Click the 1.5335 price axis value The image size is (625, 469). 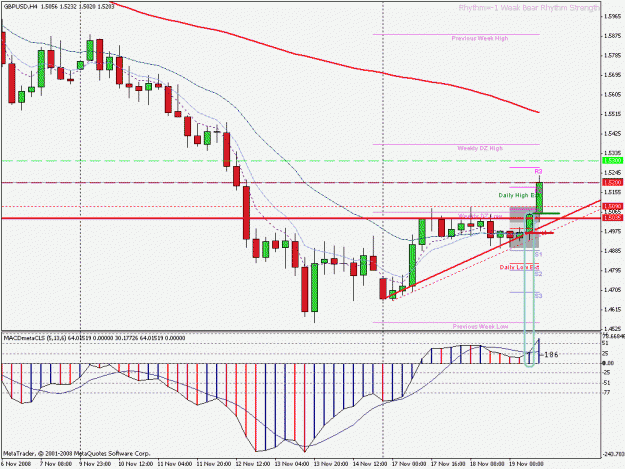click(613, 153)
